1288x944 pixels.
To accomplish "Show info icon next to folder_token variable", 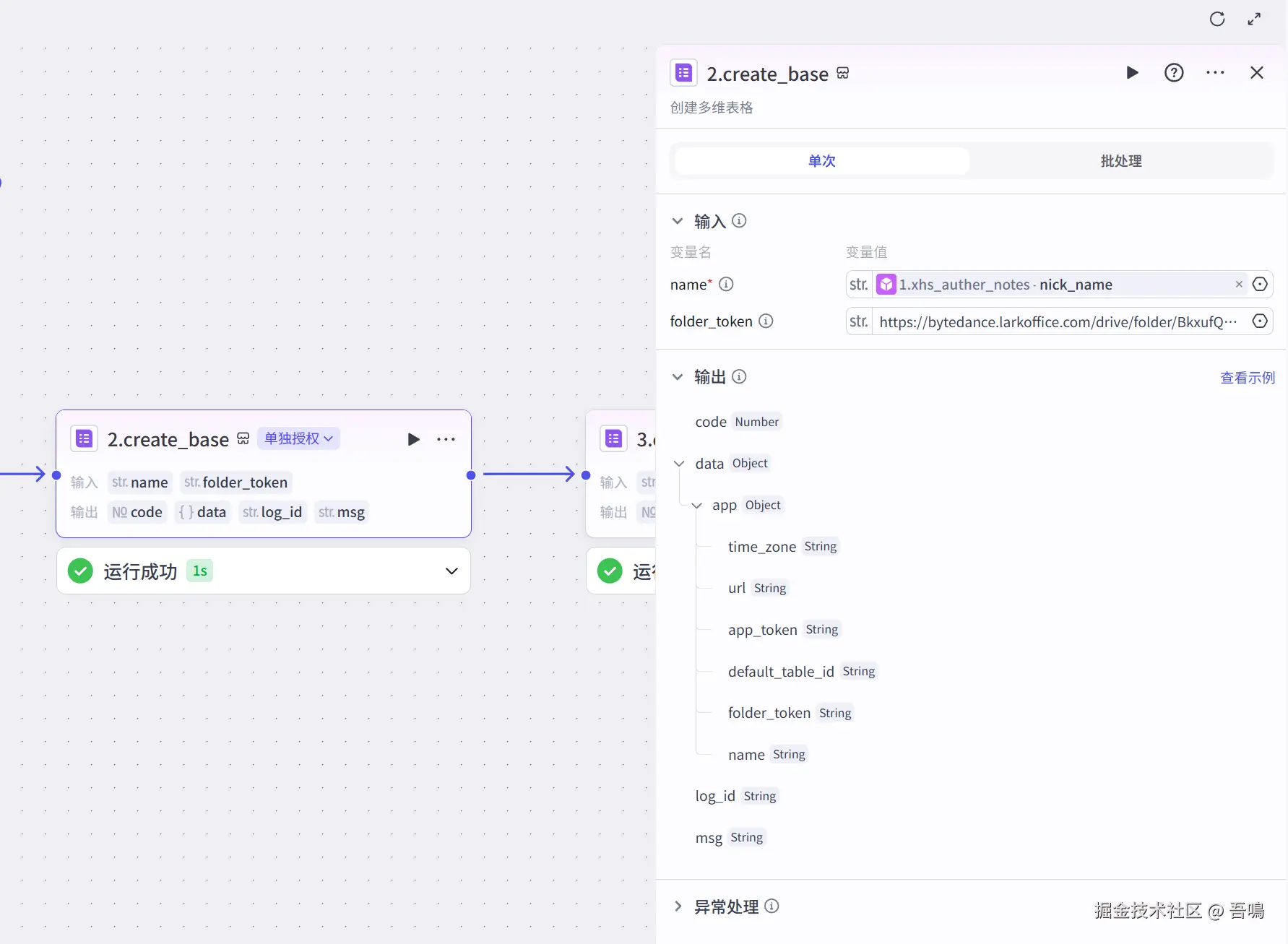I will pos(766,321).
